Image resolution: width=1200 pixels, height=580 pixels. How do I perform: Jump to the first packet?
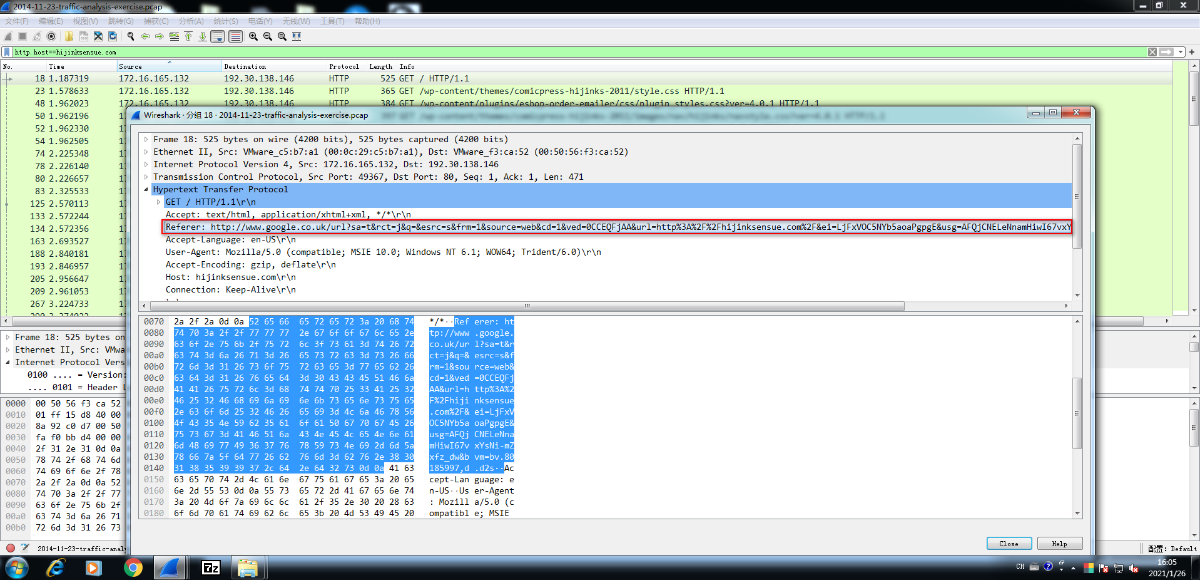188,36
